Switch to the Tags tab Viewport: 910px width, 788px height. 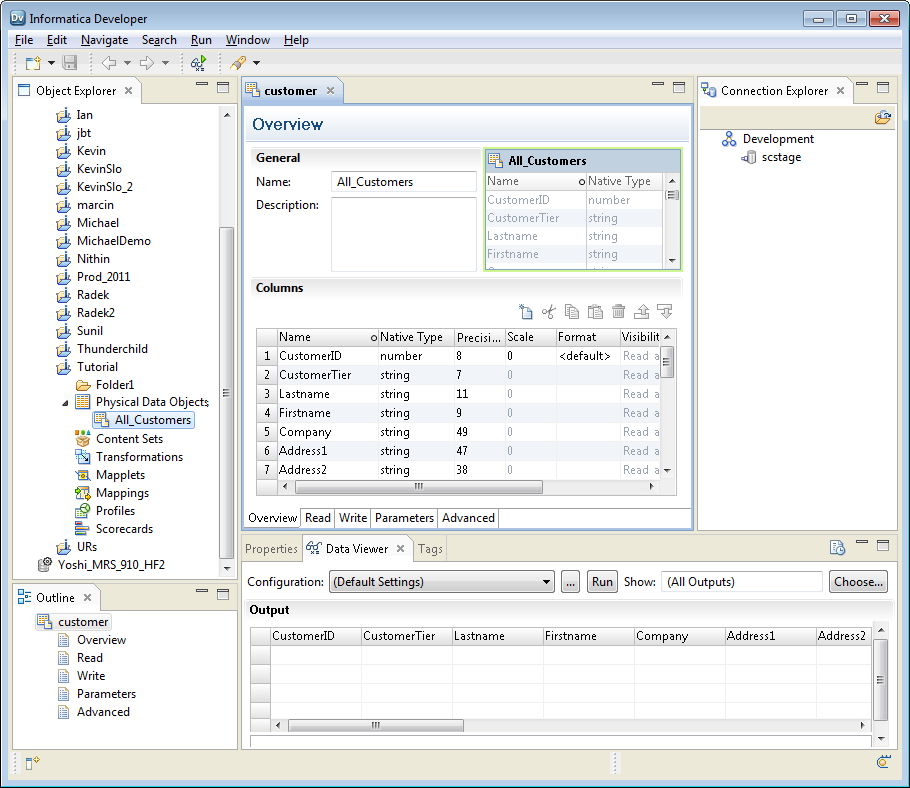click(430, 549)
